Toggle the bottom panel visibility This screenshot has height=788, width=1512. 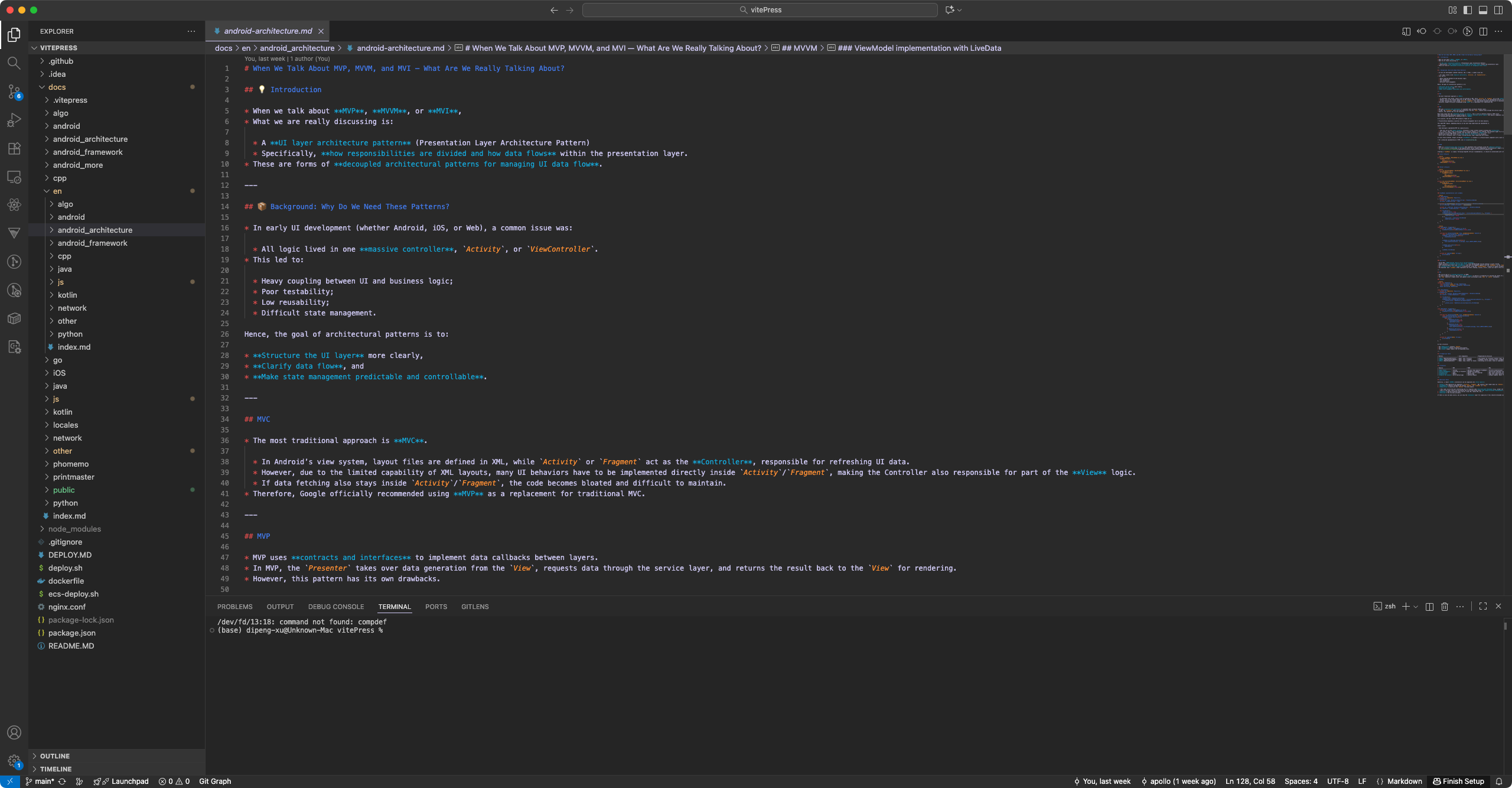(x=1483, y=10)
